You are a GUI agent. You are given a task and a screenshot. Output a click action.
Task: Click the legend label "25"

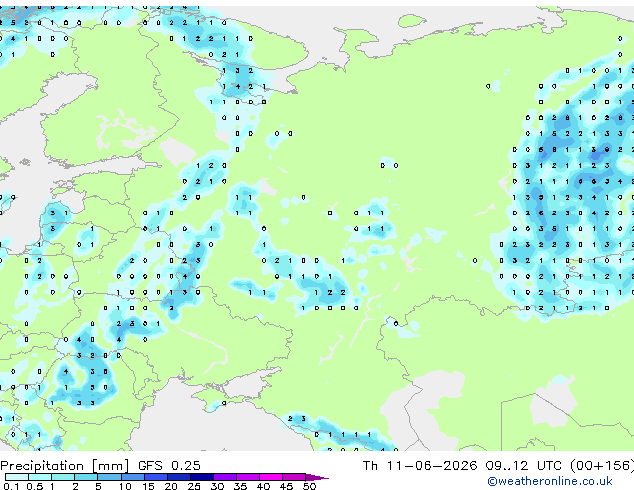(194, 486)
